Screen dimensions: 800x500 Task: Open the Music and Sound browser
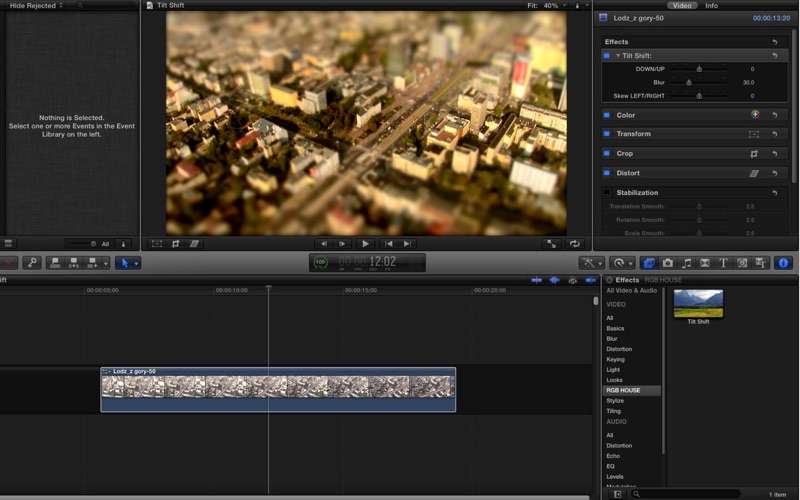click(x=686, y=263)
